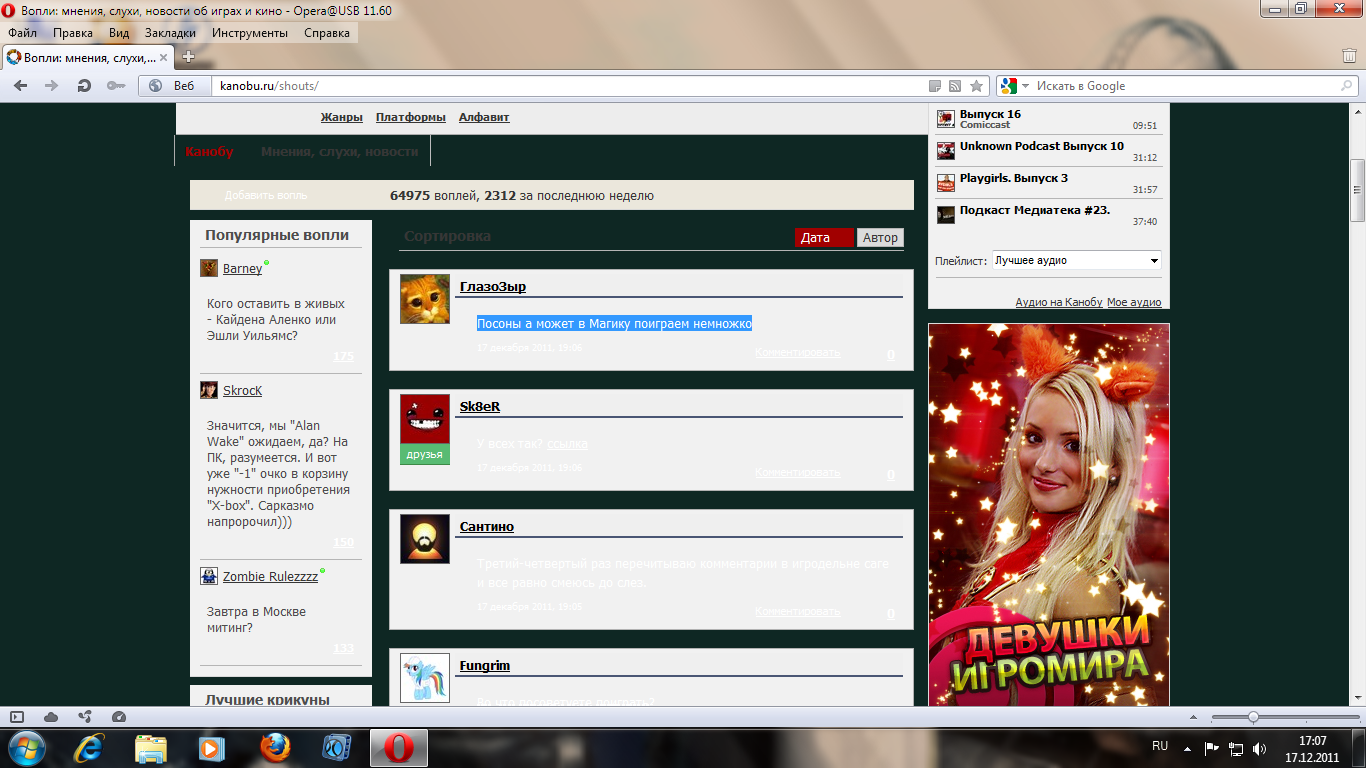Open the ссылка link in Sk8eR's shout
This screenshot has width=1366, height=768.
point(567,444)
